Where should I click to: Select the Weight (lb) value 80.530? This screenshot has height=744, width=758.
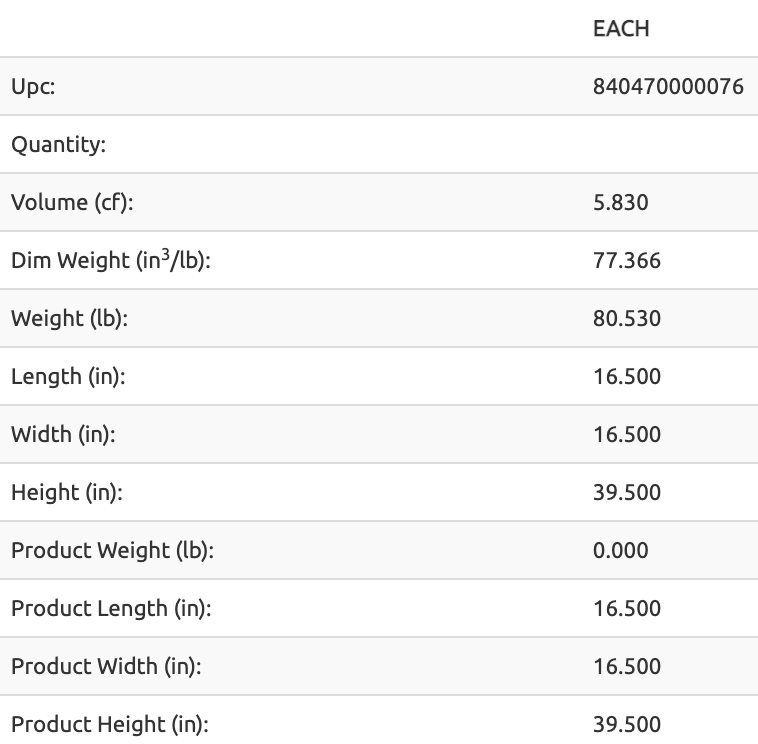pos(627,319)
